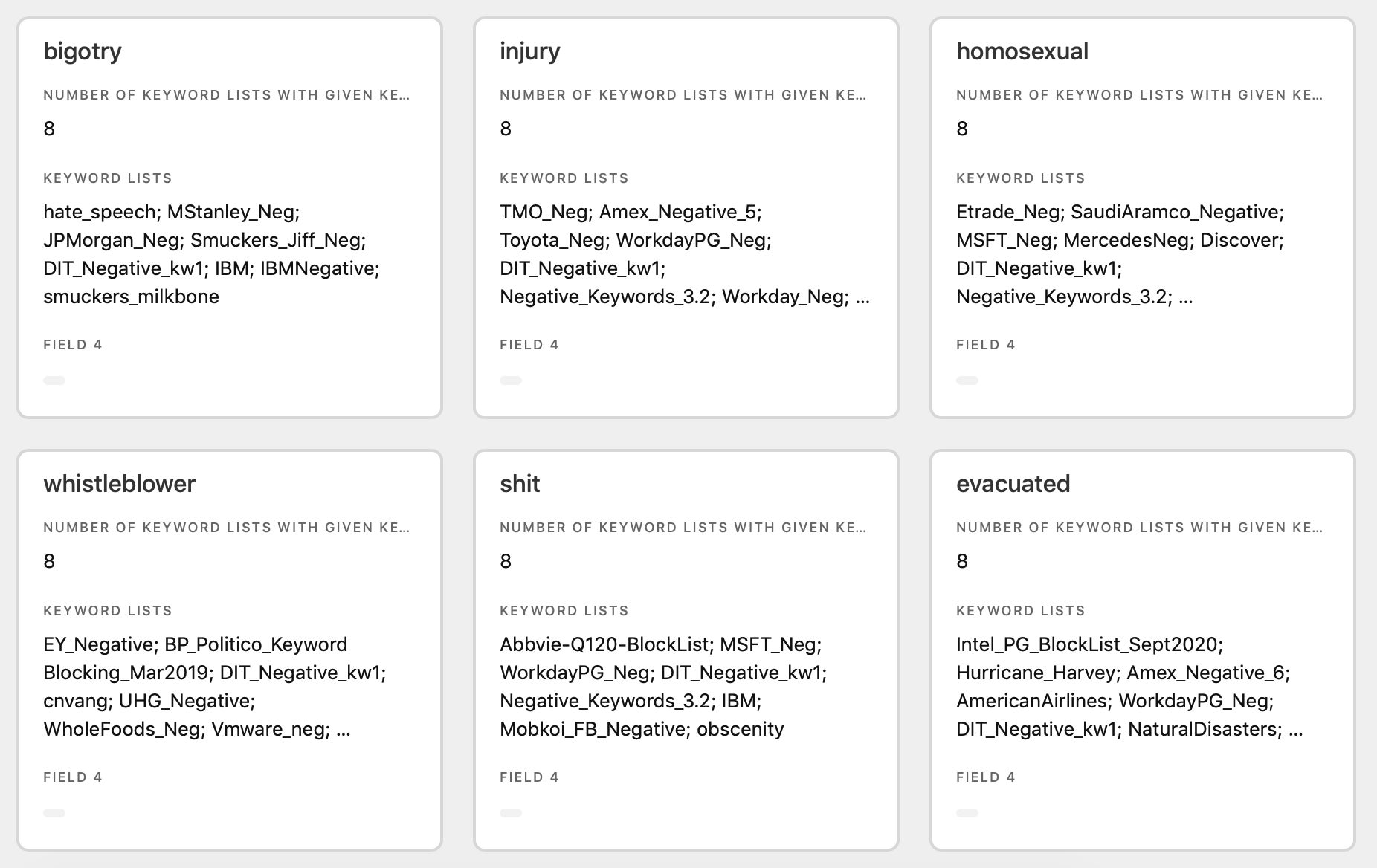Click the Keyword Lists header on evacuated card
1377x868 pixels.
click(x=1021, y=610)
